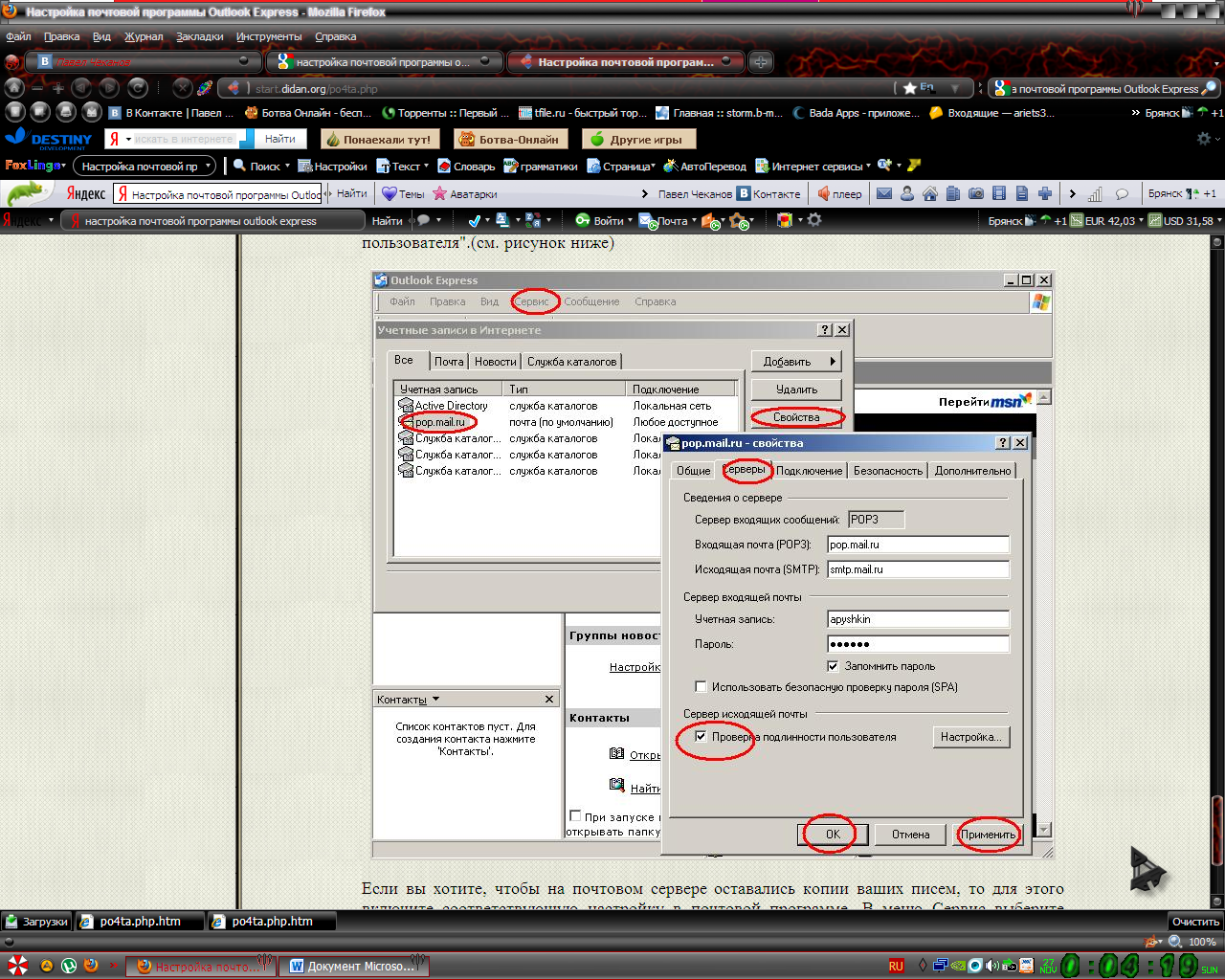The height and width of the screenshot is (980, 1225).
Task: Click Очистить in downloads bar
Action: pos(1195,922)
